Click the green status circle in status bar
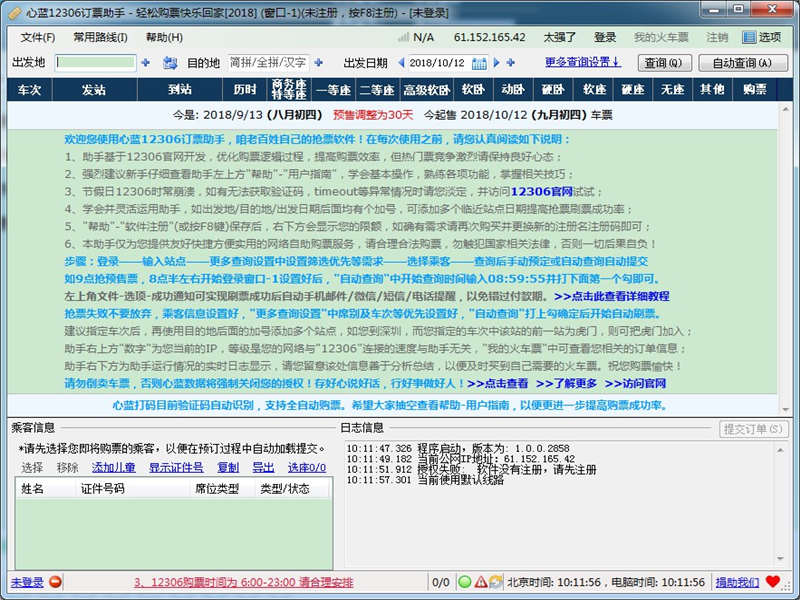This screenshot has height=600, width=800. [465, 582]
